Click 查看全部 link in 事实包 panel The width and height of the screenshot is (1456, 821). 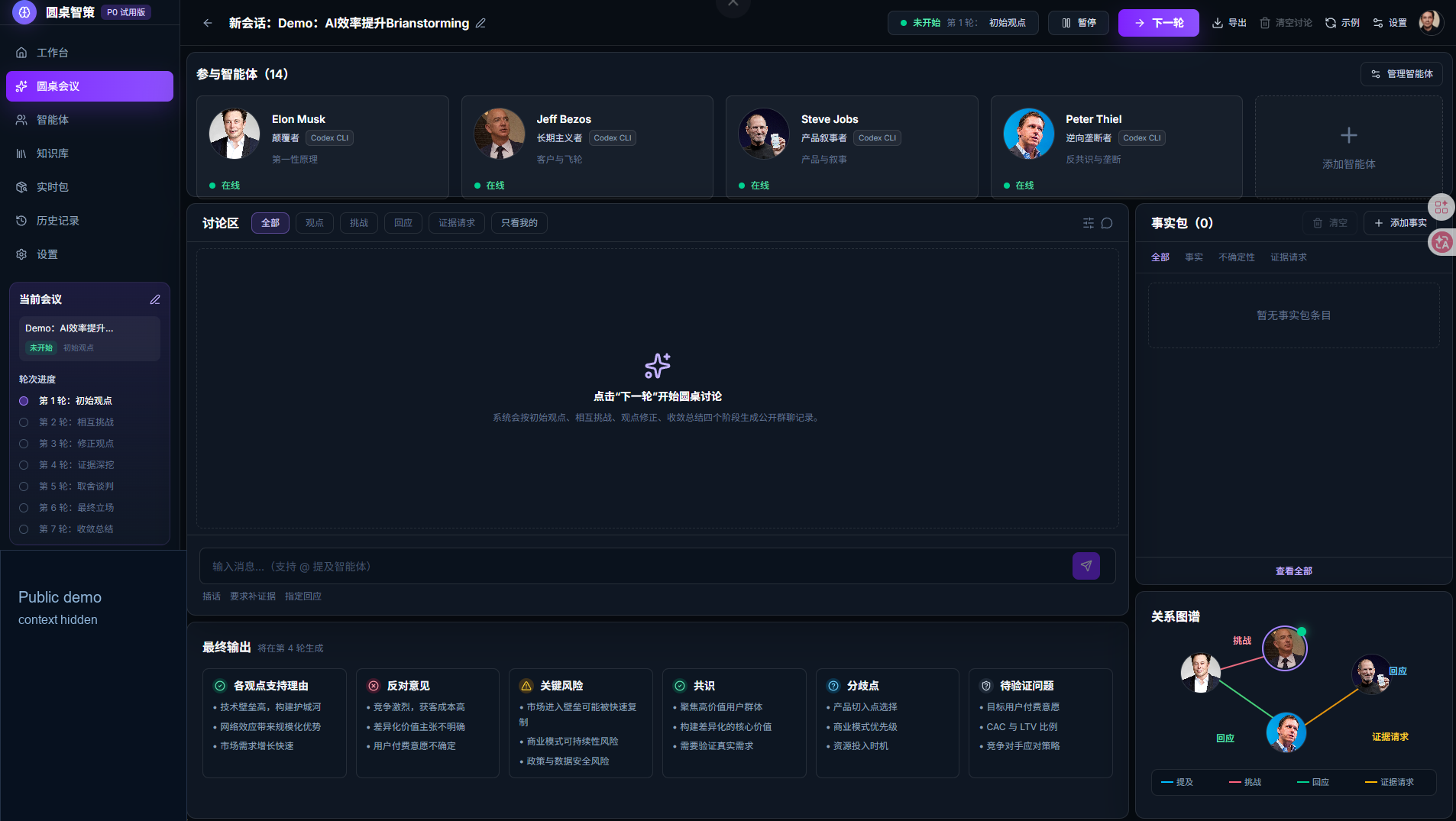click(1293, 571)
